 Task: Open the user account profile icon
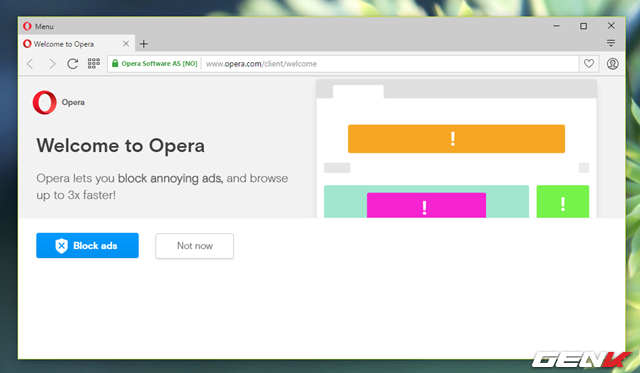coord(612,64)
